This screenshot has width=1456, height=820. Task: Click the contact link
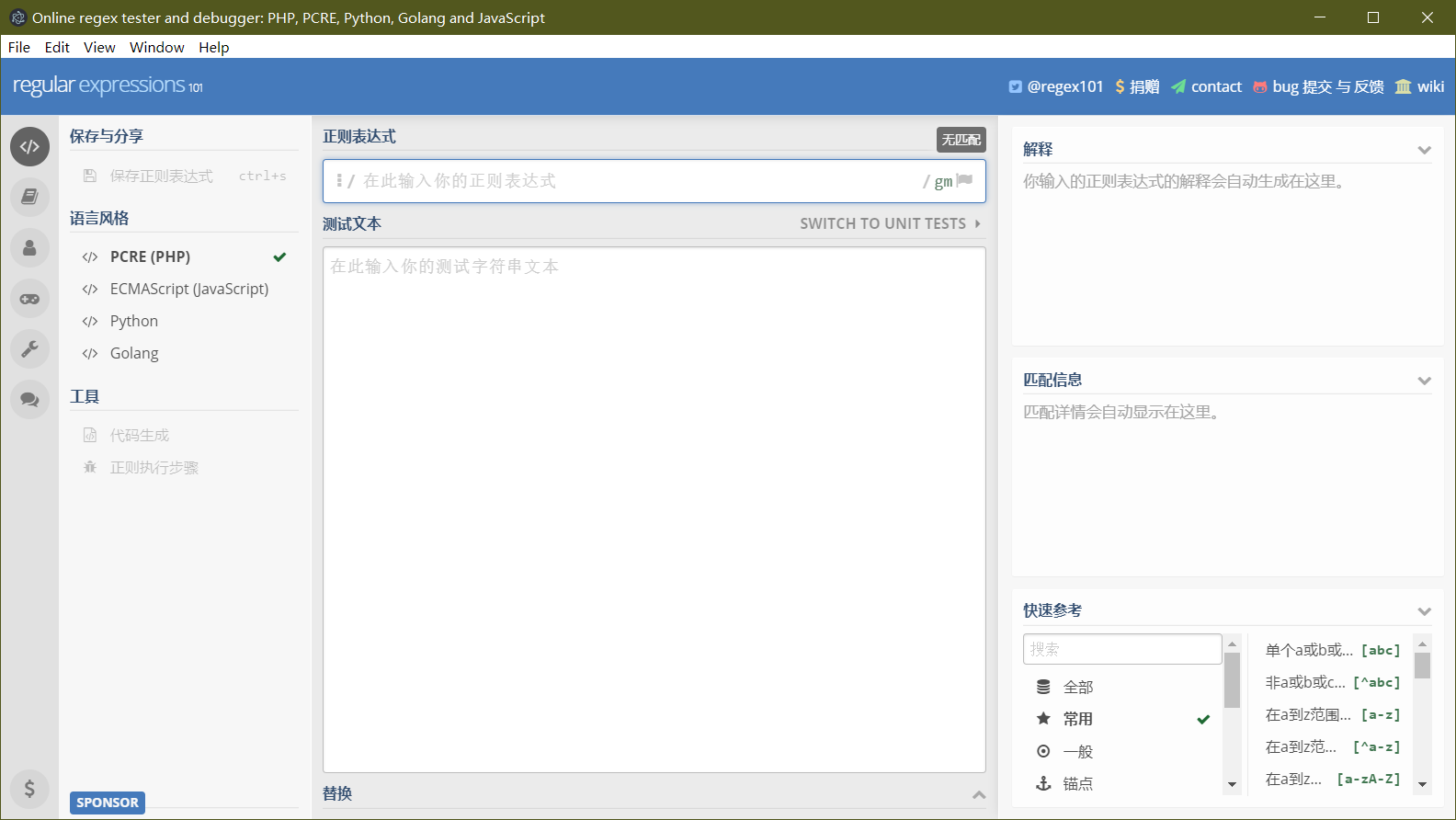[1206, 86]
